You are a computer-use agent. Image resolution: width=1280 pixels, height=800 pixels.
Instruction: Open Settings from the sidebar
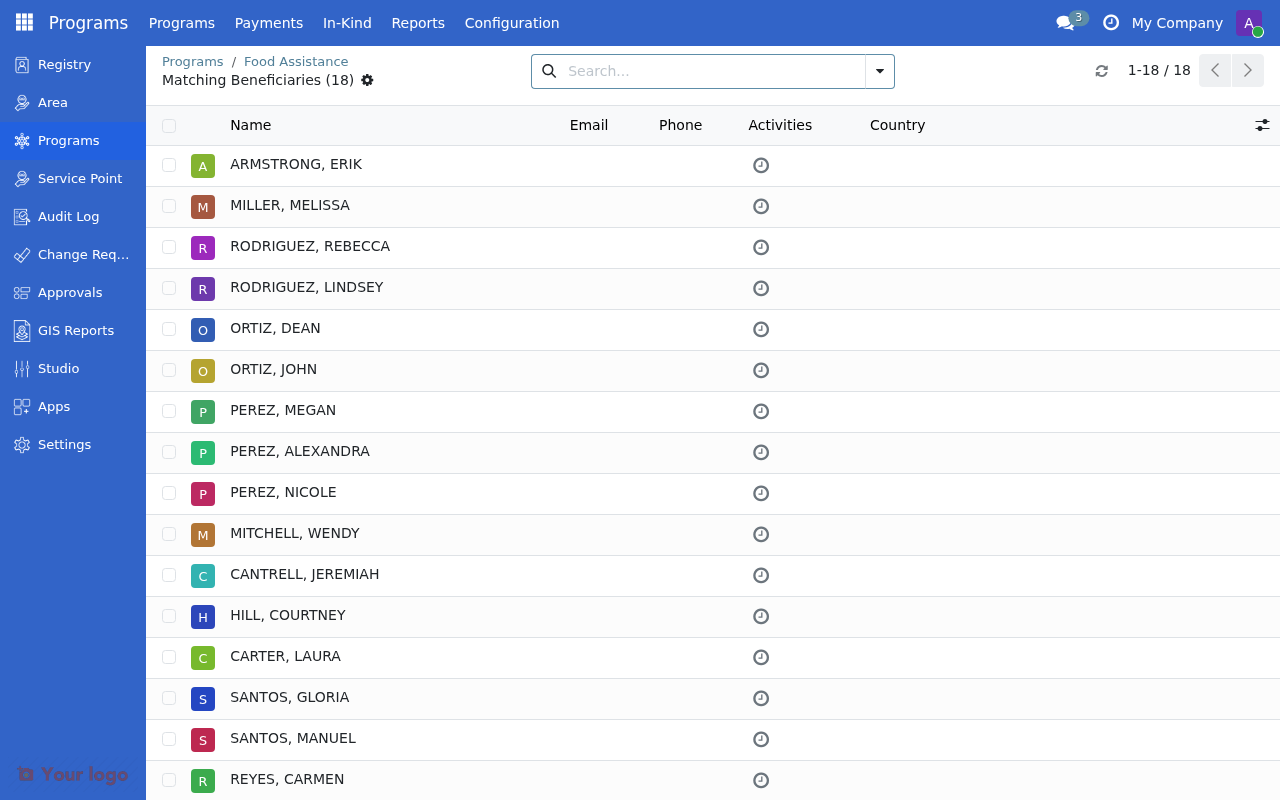tap(63, 444)
